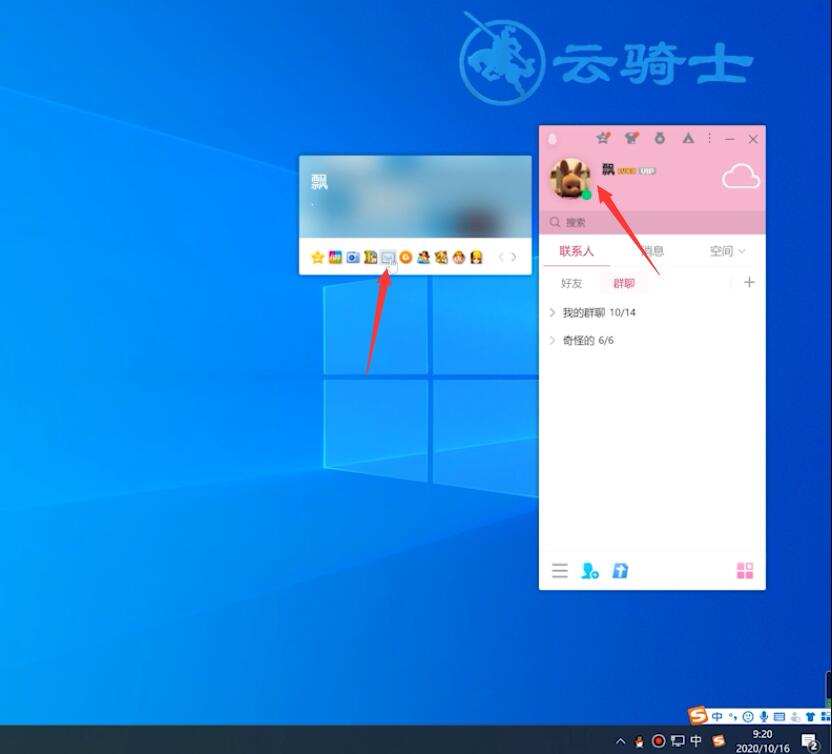Screen dimensions: 832x754
Task: Click the search field in QQ panel
Action: pyautogui.click(x=652, y=222)
